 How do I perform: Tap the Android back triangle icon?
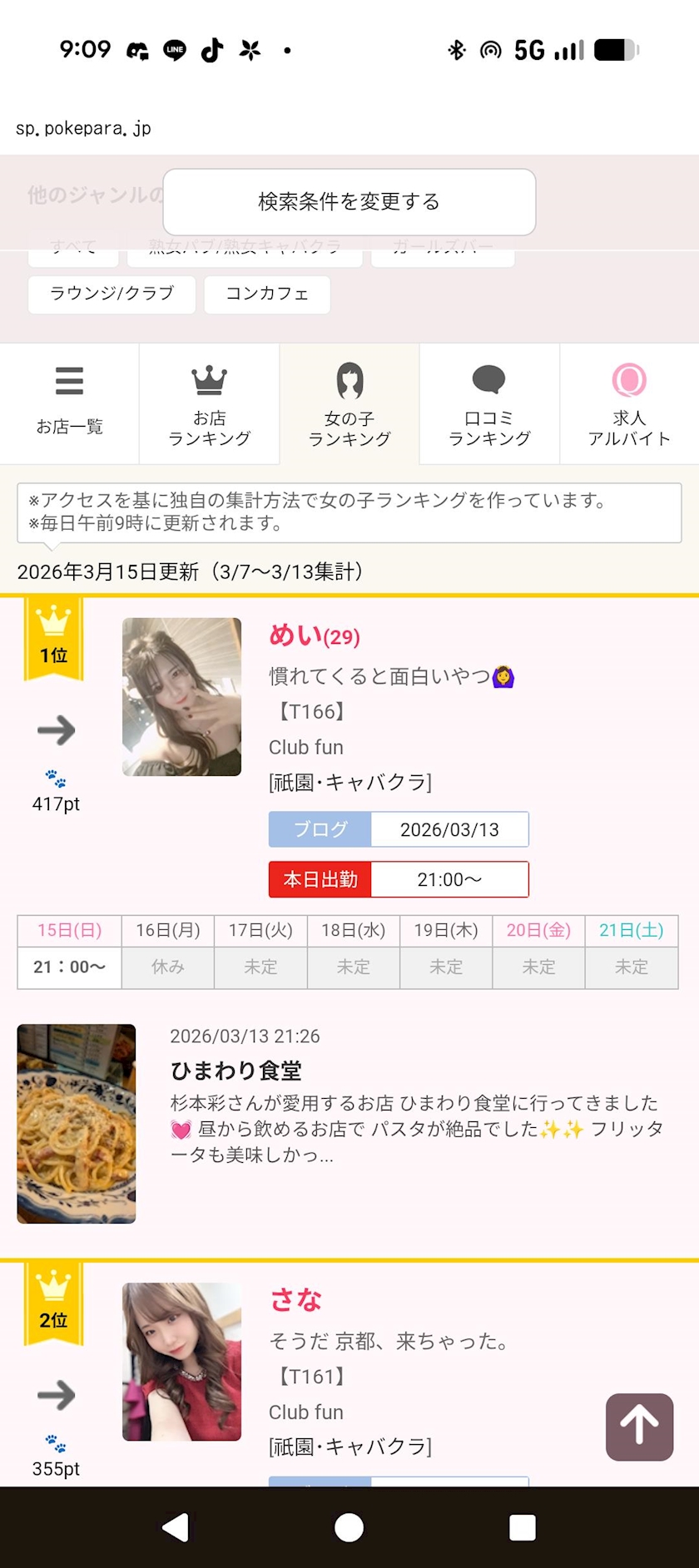(x=176, y=1527)
